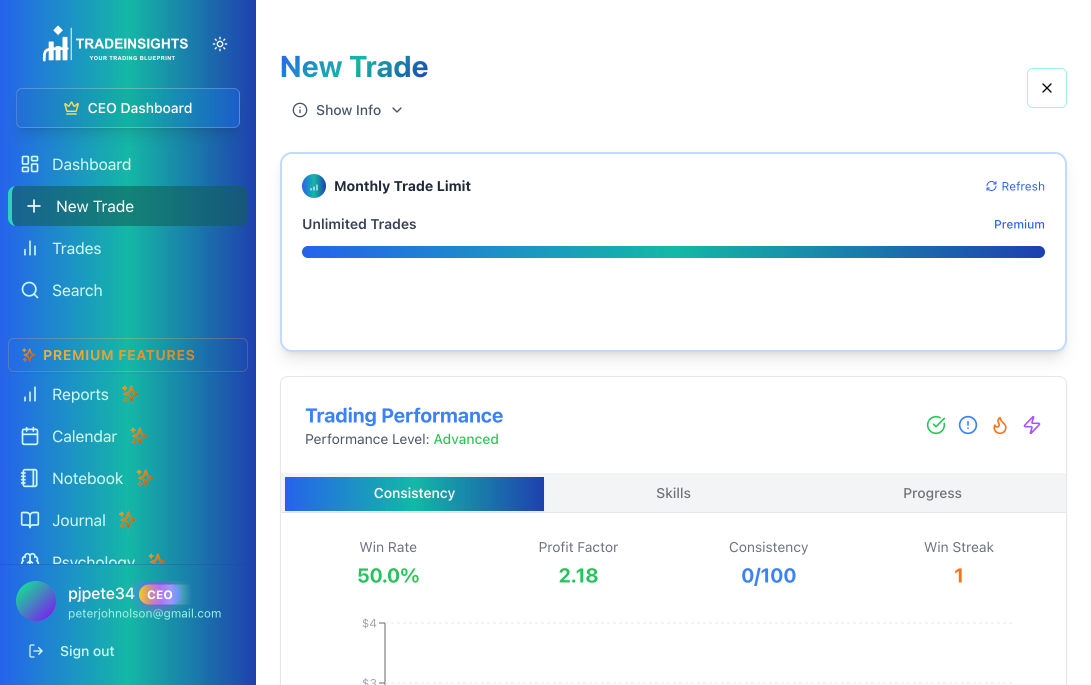Click the Journal open-book icon
The image size is (1091, 685).
pos(29,520)
